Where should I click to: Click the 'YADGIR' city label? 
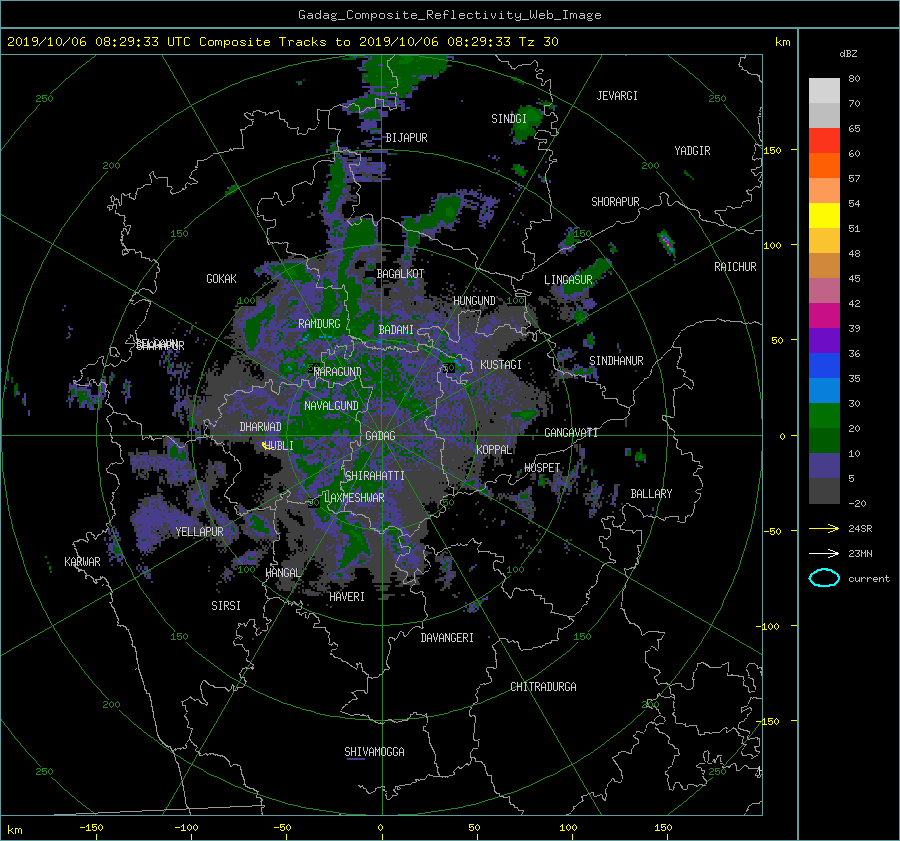(692, 151)
